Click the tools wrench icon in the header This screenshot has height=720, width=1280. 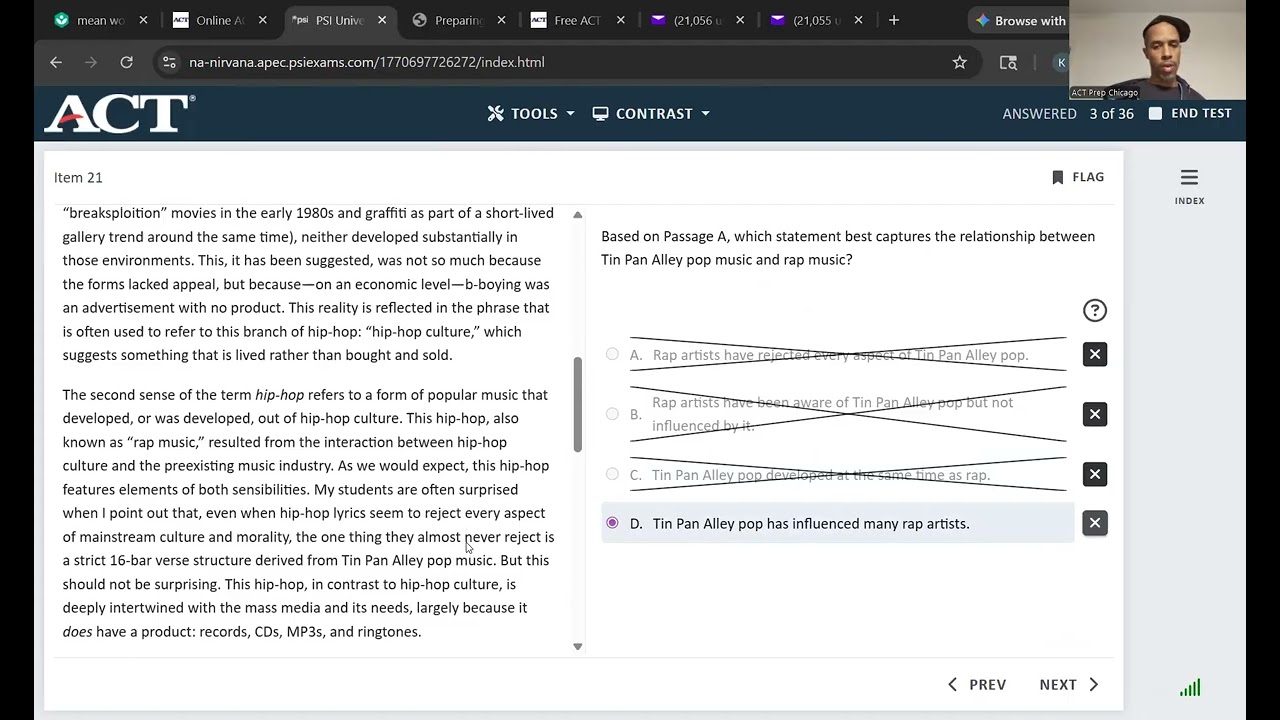click(x=496, y=113)
